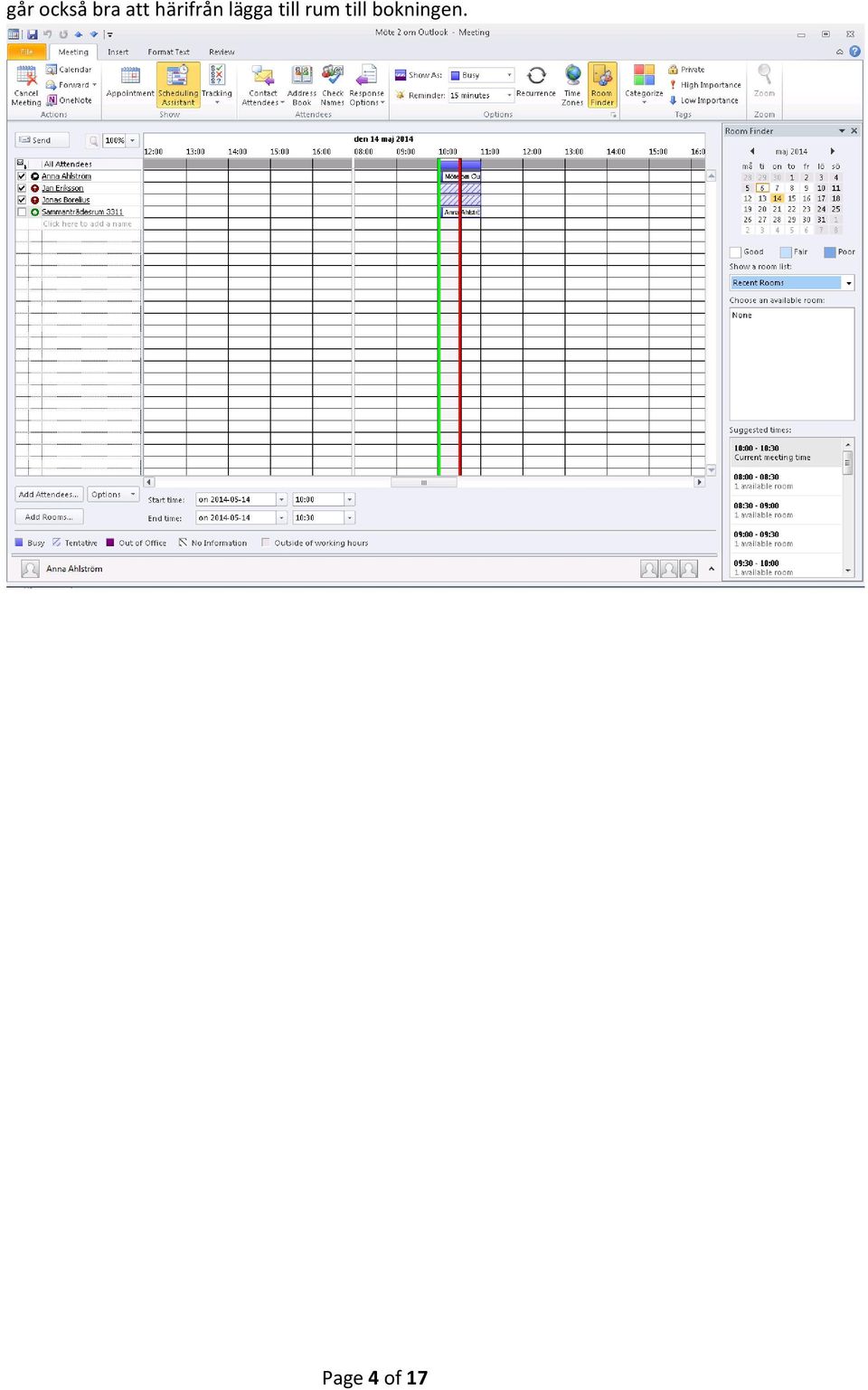Screen dimensions: 868x1390
Task: Select suggested time 09:00 - 09:30
Action: coord(786,539)
